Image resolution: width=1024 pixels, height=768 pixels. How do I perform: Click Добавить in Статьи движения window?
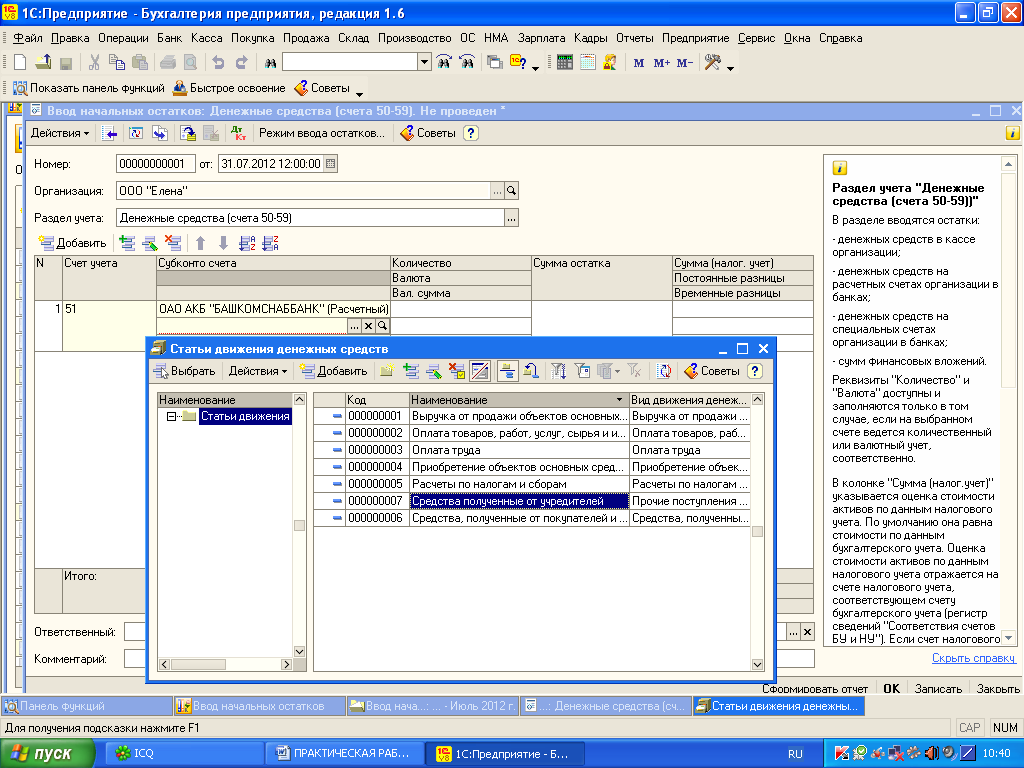(x=333, y=371)
